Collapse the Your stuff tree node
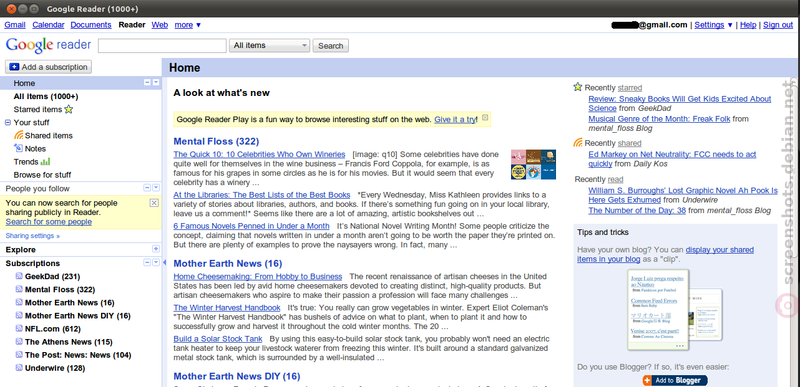Image resolution: width=800 pixels, height=387 pixels. point(8,122)
